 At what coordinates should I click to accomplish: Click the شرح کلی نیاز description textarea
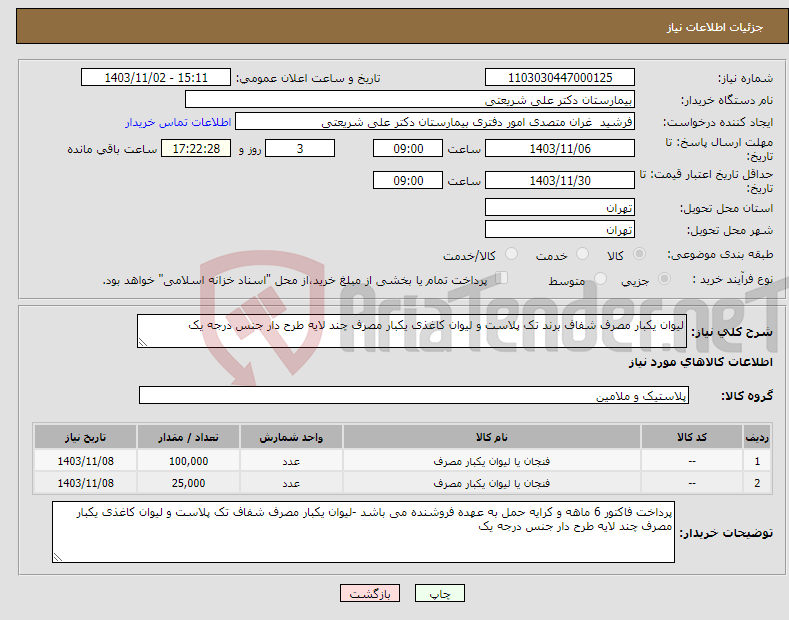412,331
